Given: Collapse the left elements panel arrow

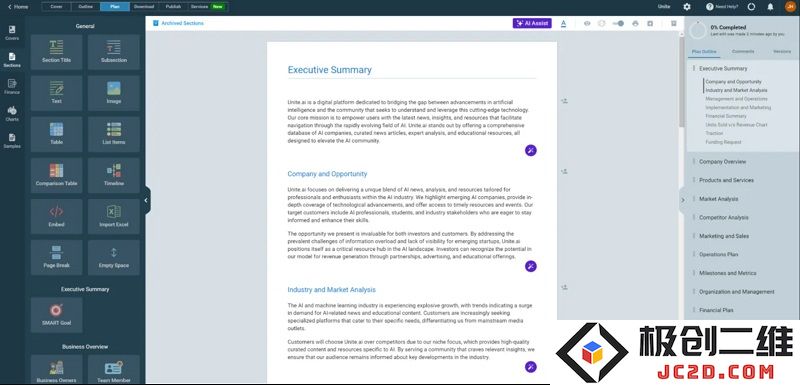Looking at the screenshot, I should pyautogui.click(x=146, y=200).
